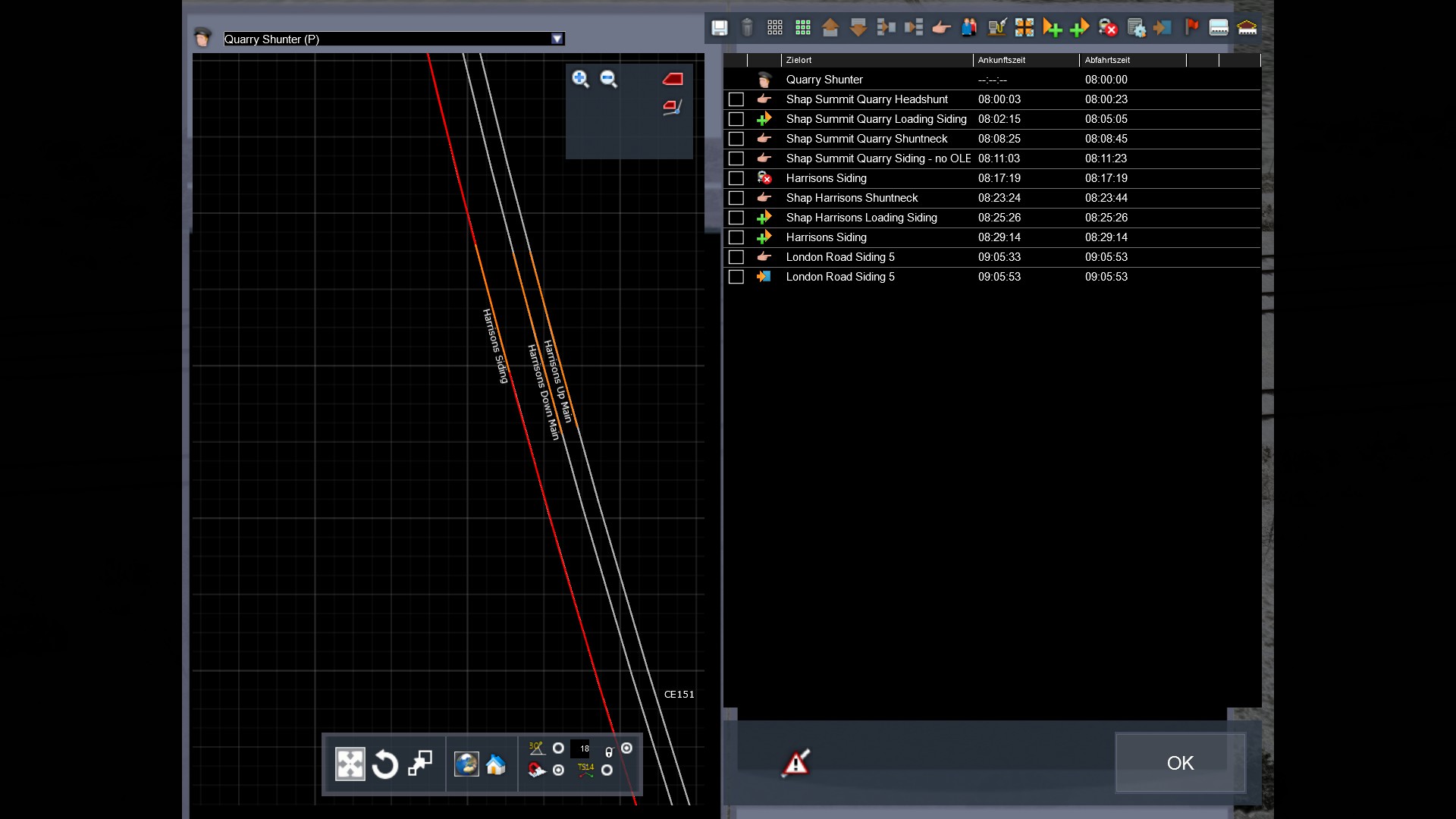Zoom out on the track map
This screenshot has width=1456, height=819.
pyautogui.click(x=609, y=79)
